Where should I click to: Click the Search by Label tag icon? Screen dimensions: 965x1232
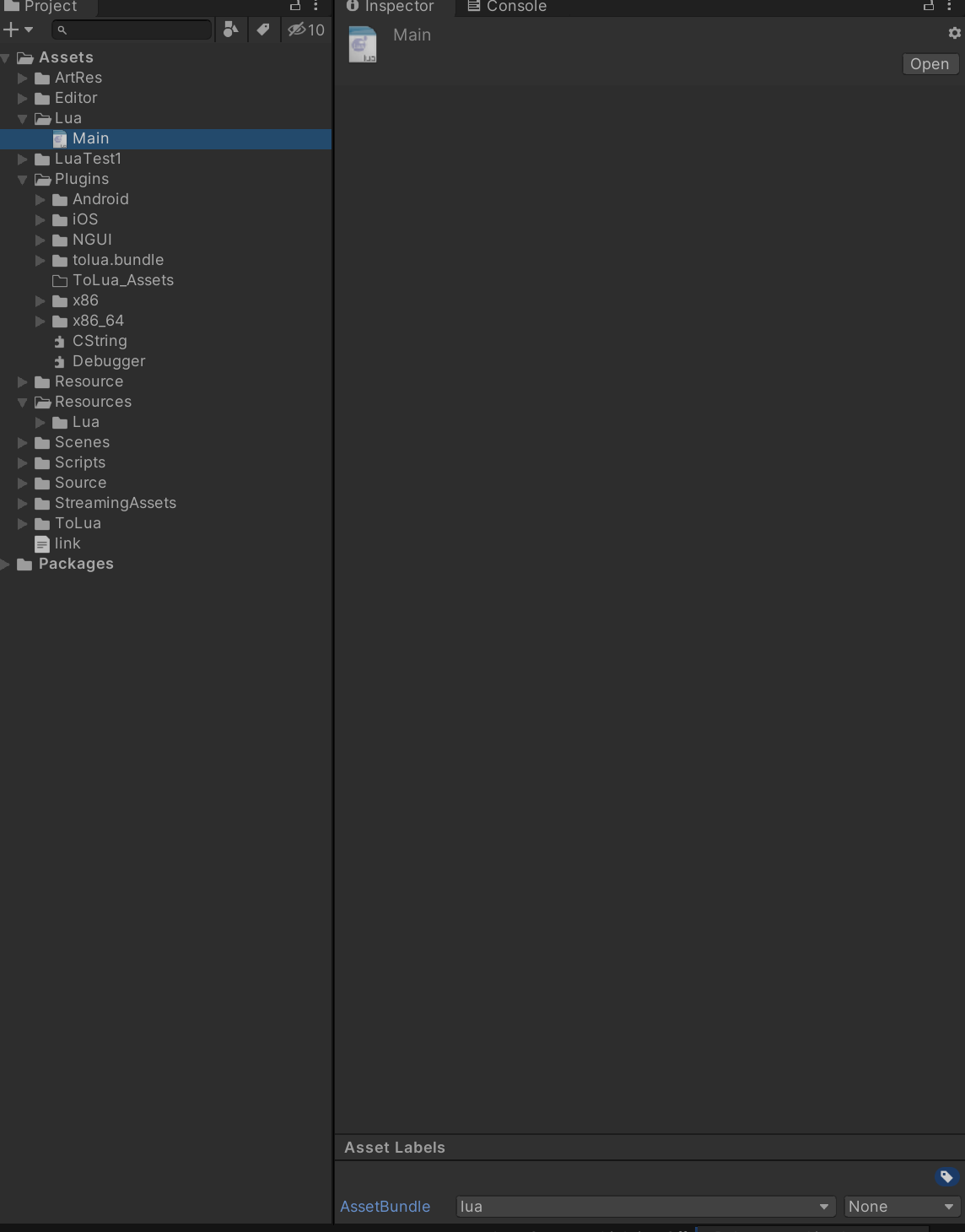[x=263, y=30]
